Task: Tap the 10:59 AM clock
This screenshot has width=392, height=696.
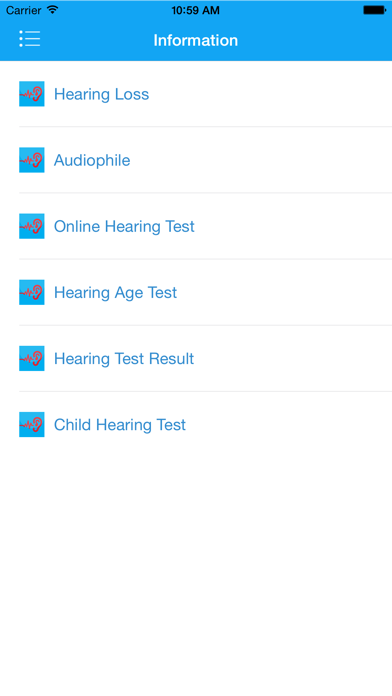Action: coord(195,10)
